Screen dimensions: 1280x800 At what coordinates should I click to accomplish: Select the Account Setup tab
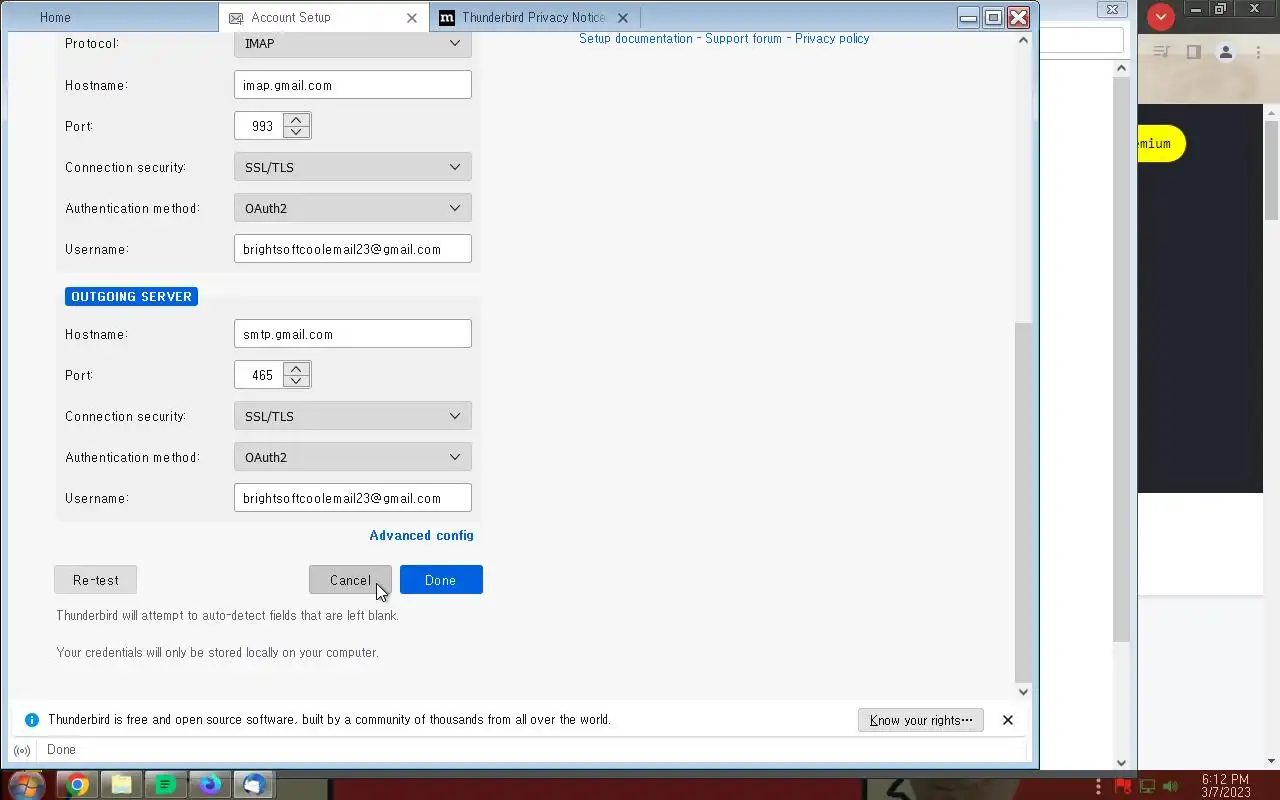click(325, 17)
